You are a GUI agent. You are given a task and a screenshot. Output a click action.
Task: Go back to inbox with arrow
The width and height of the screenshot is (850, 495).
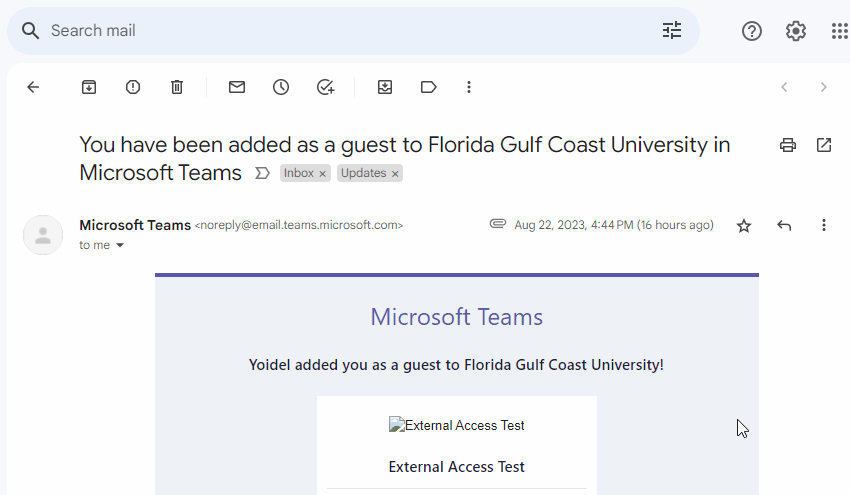(x=33, y=87)
